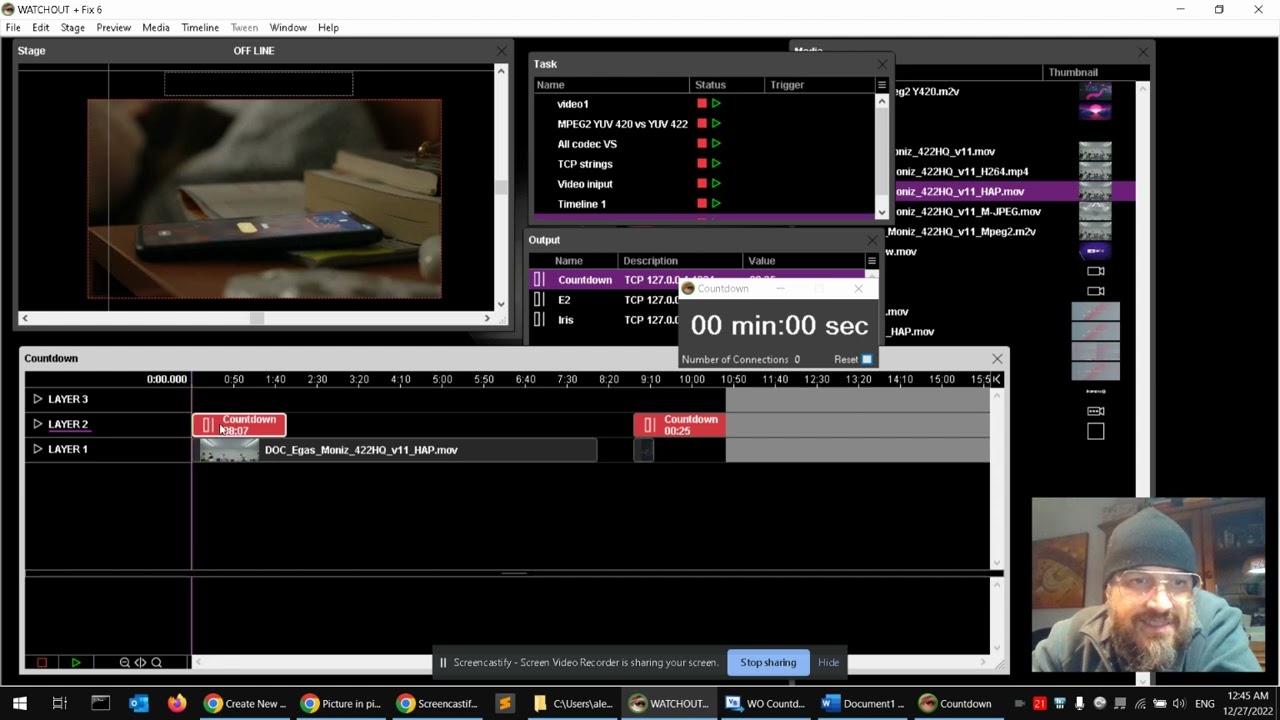Viewport: 1280px width, 720px height.
Task: Click the E2 output icon
Action: 539,300
